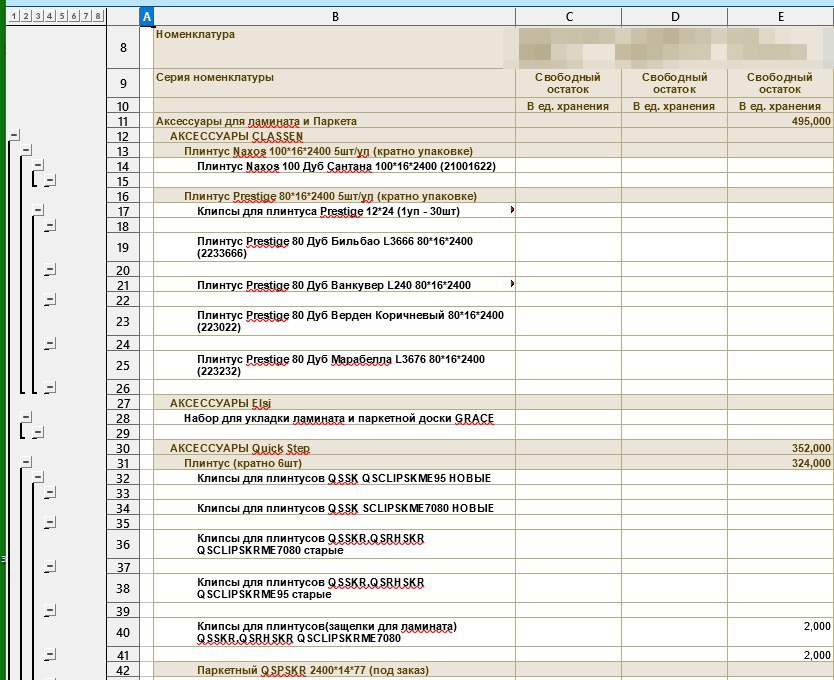
Task: Click 'В ед. хранения' in column D
Action: [674, 106]
